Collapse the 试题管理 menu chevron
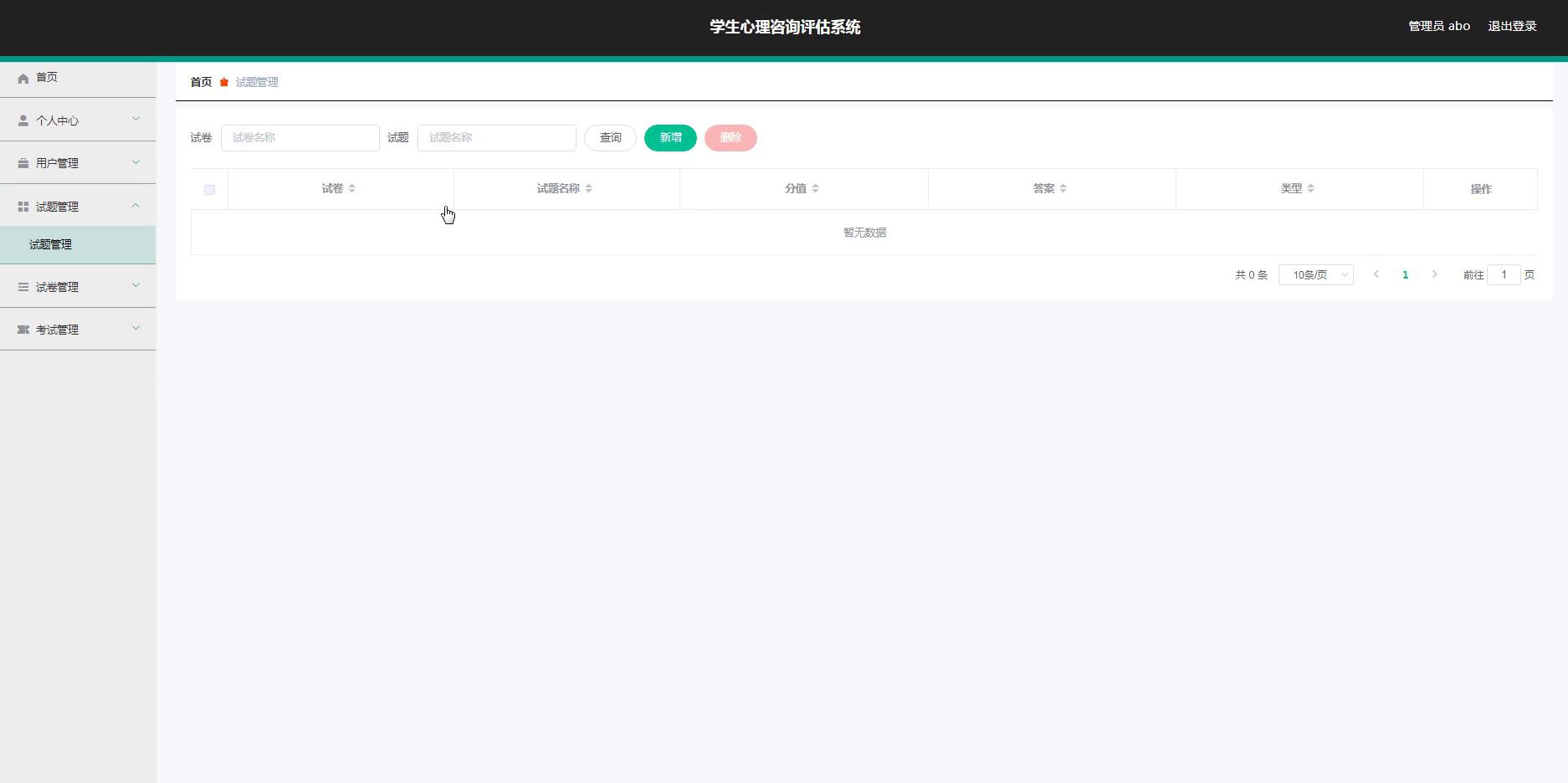 pyautogui.click(x=136, y=206)
